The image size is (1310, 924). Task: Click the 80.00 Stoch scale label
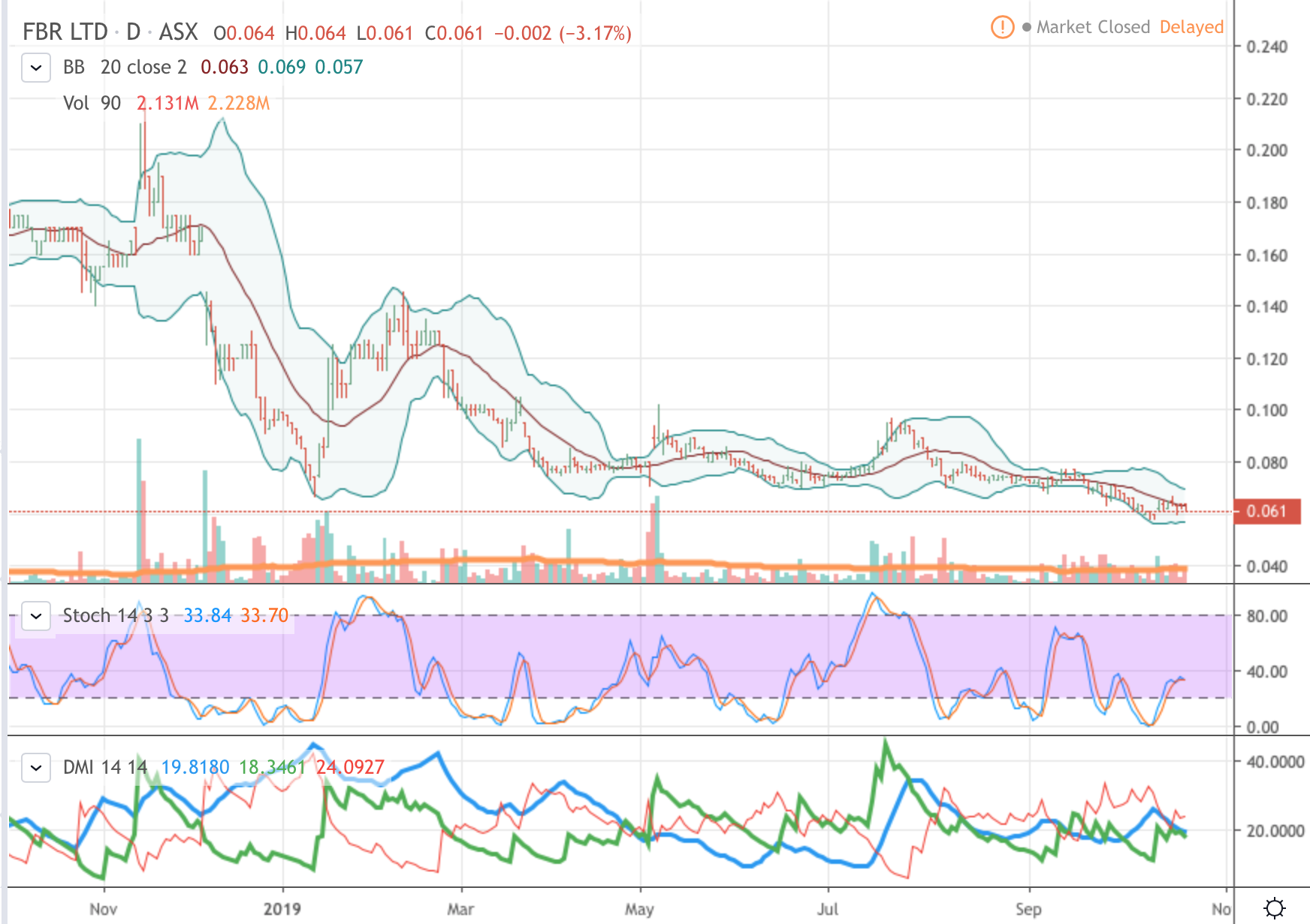pos(1267,616)
